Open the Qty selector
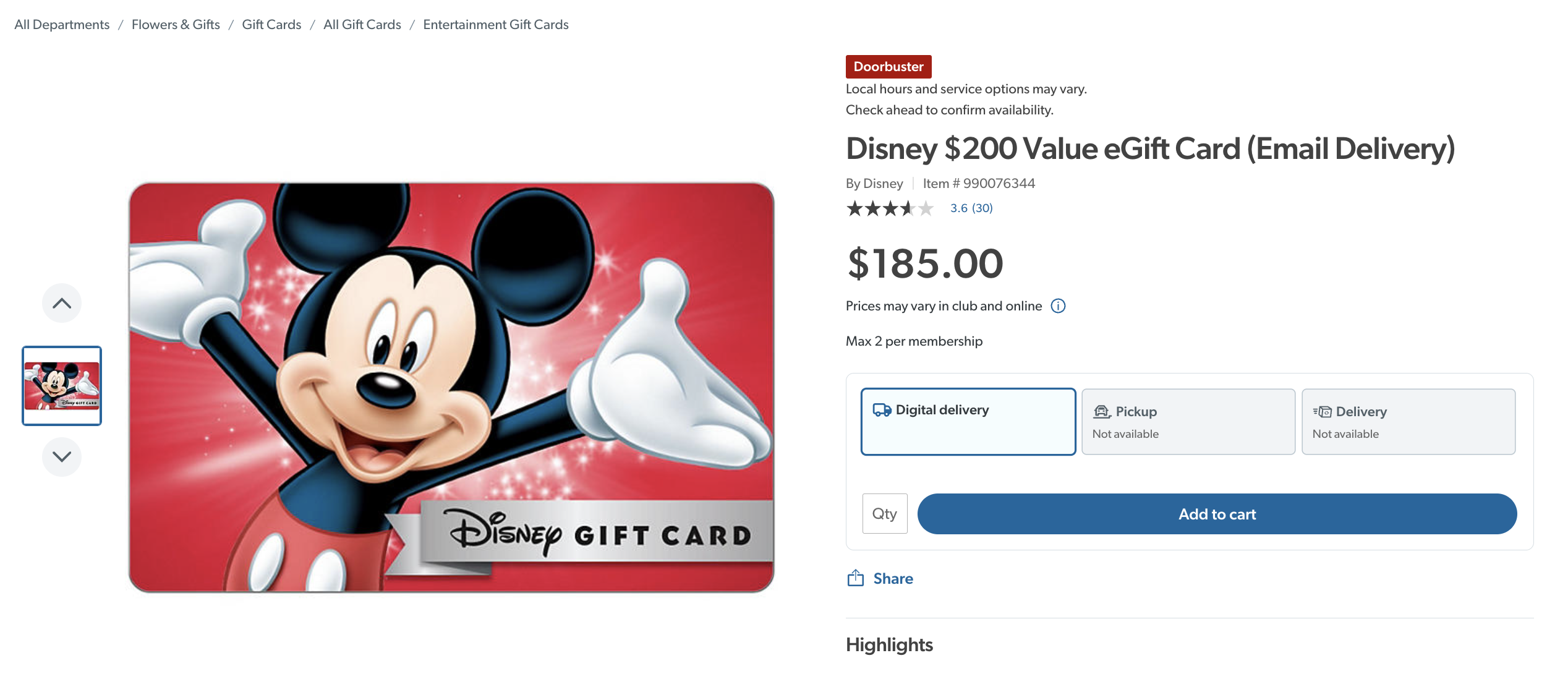Viewport: 1568px width, 679px height. point(884,513)
